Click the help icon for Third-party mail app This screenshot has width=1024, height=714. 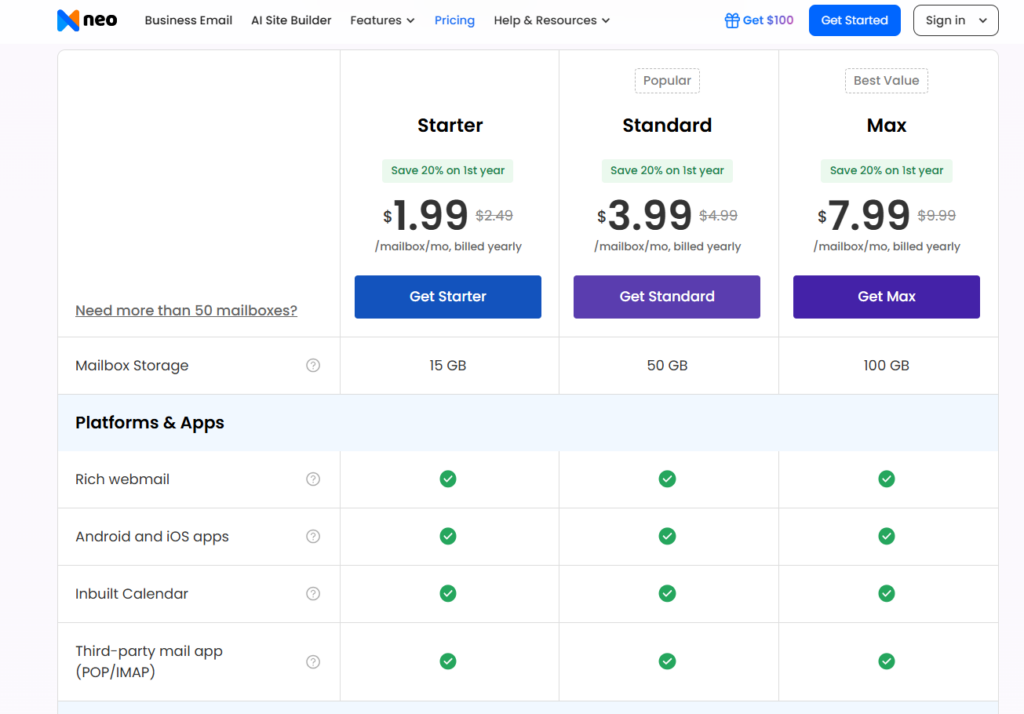coord(312,661)
